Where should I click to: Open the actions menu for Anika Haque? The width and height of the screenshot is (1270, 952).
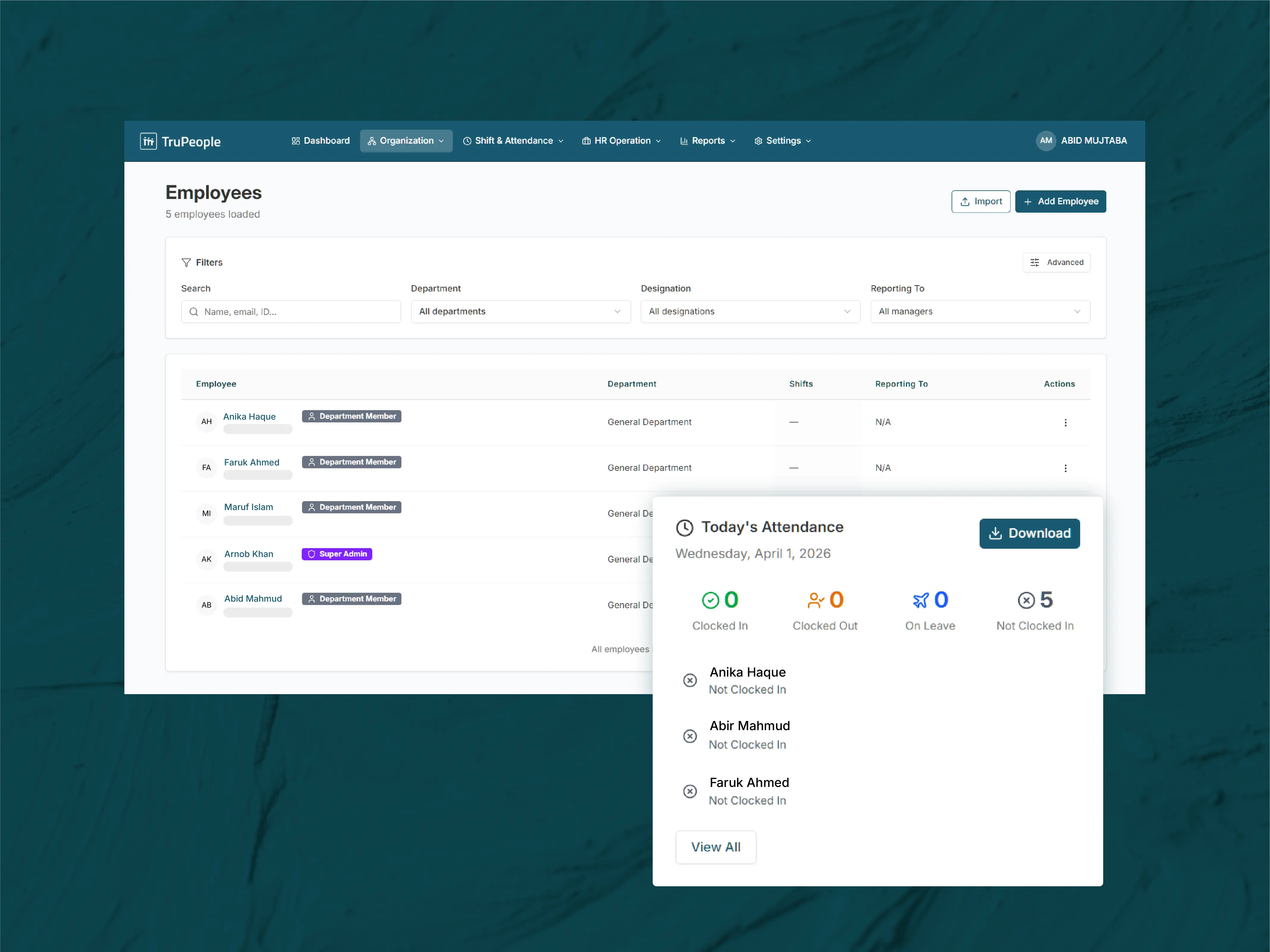(x=1066, y=422)
